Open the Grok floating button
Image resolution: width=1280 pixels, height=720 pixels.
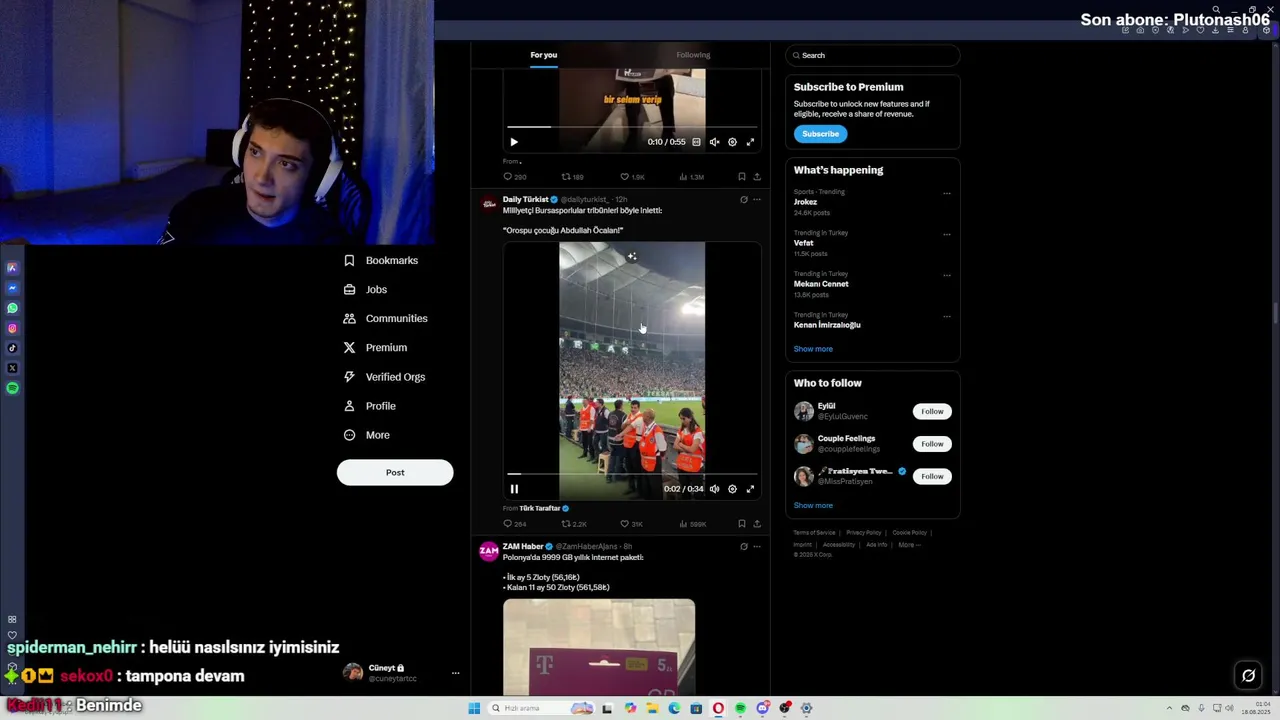(x=1248, y=676)
